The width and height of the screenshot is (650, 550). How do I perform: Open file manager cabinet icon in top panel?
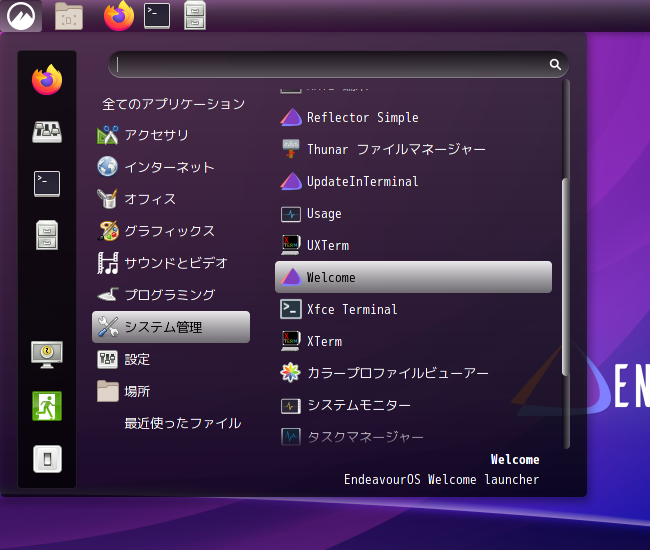pyautogui.click(x=195, y=16)
